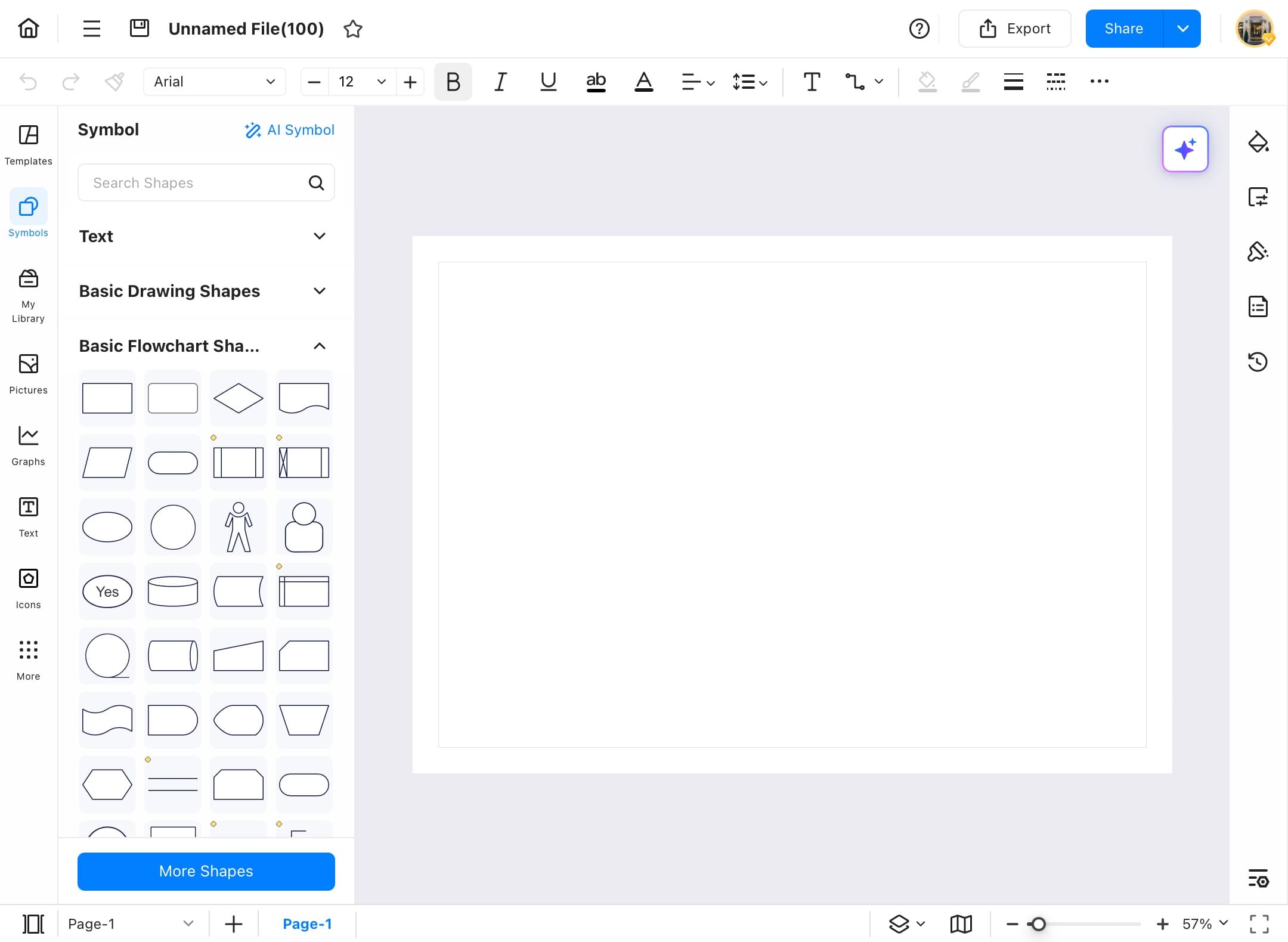Open the Graphs panel in sidebar

click(28, 445)
